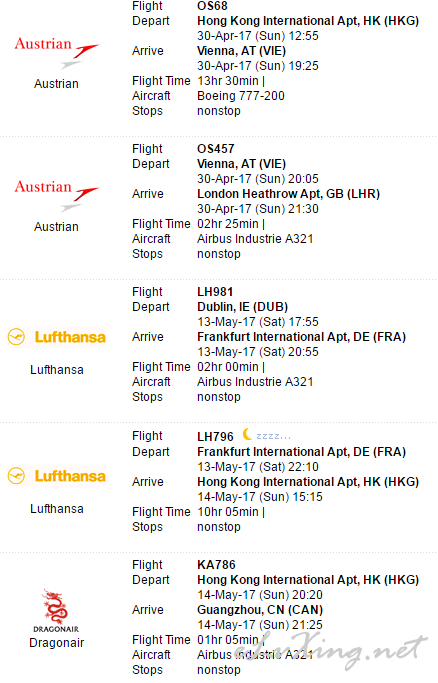
Task: Select flight number OS68
Action: [x=212, y=6]
